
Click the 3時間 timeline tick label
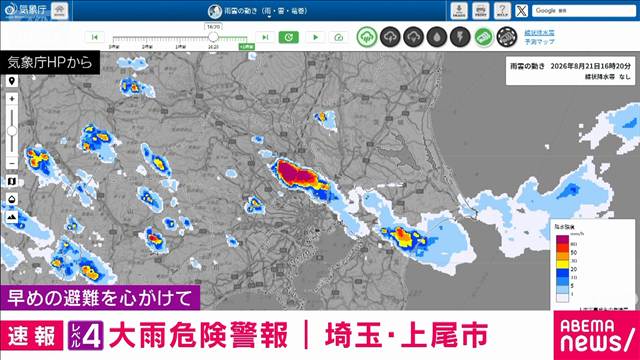point(114,47)
